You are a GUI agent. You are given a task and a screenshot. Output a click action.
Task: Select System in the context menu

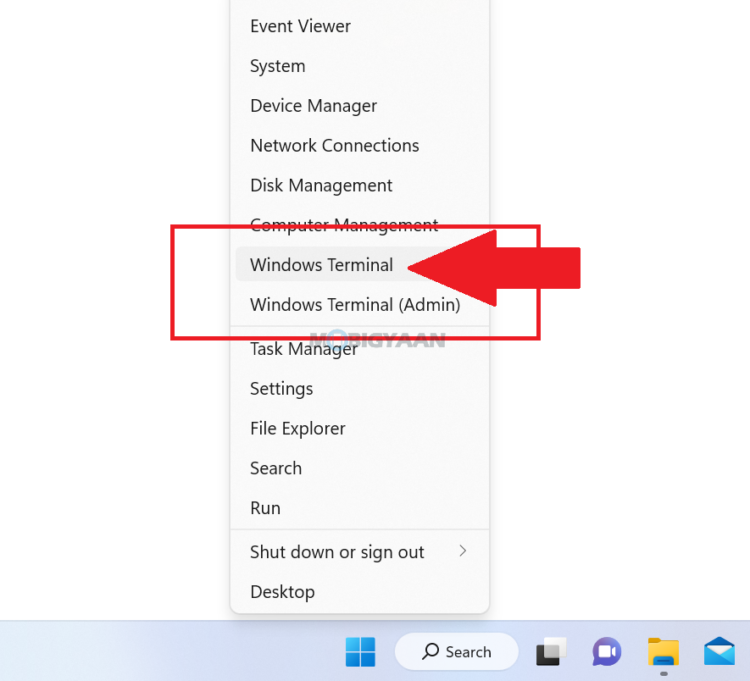[x=360, y=66]
